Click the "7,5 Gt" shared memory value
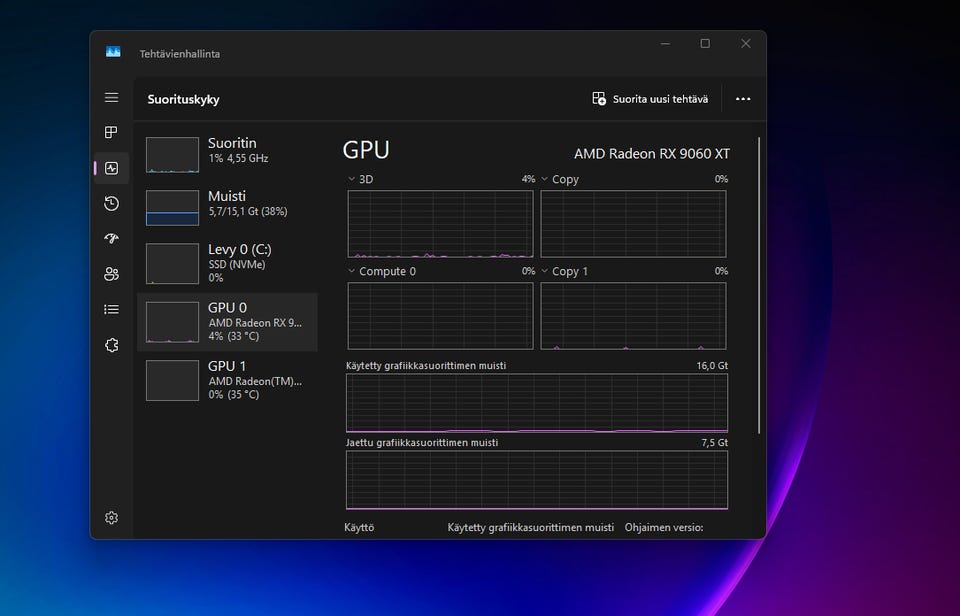Viewport: 960px width, 616px height. click(x=714, y=443)
